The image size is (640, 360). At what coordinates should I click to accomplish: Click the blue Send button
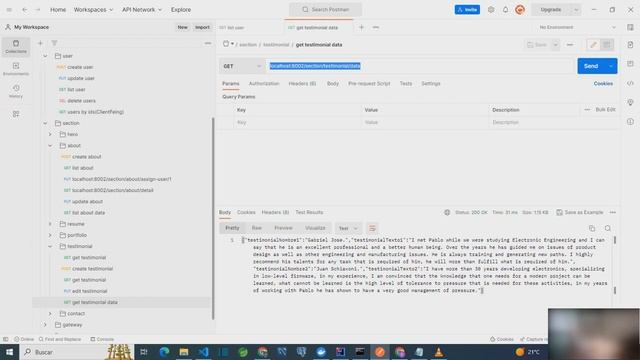(x=591, y=66)
